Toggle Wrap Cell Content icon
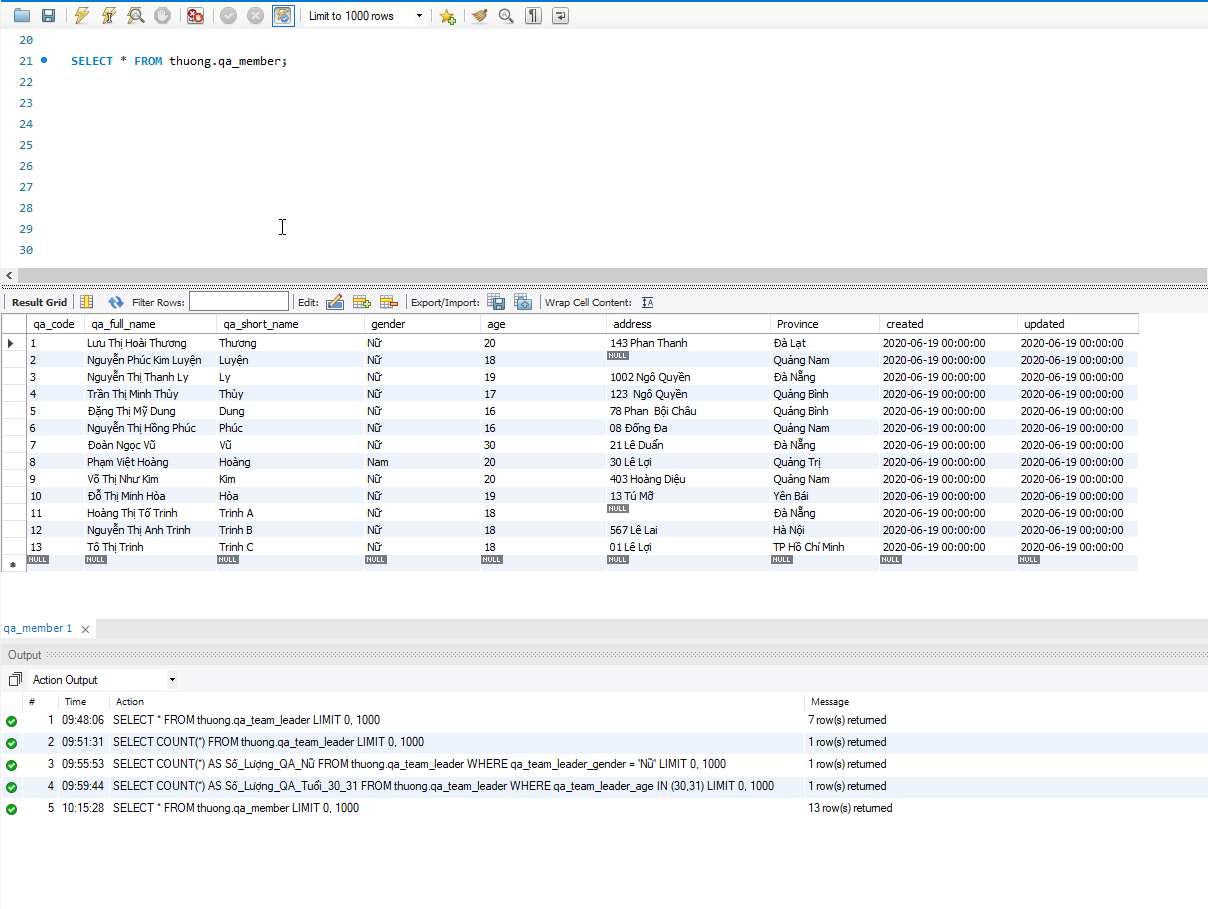This screenshot has width=1208, height=909. pyautogui.click(x=647, y=302)
